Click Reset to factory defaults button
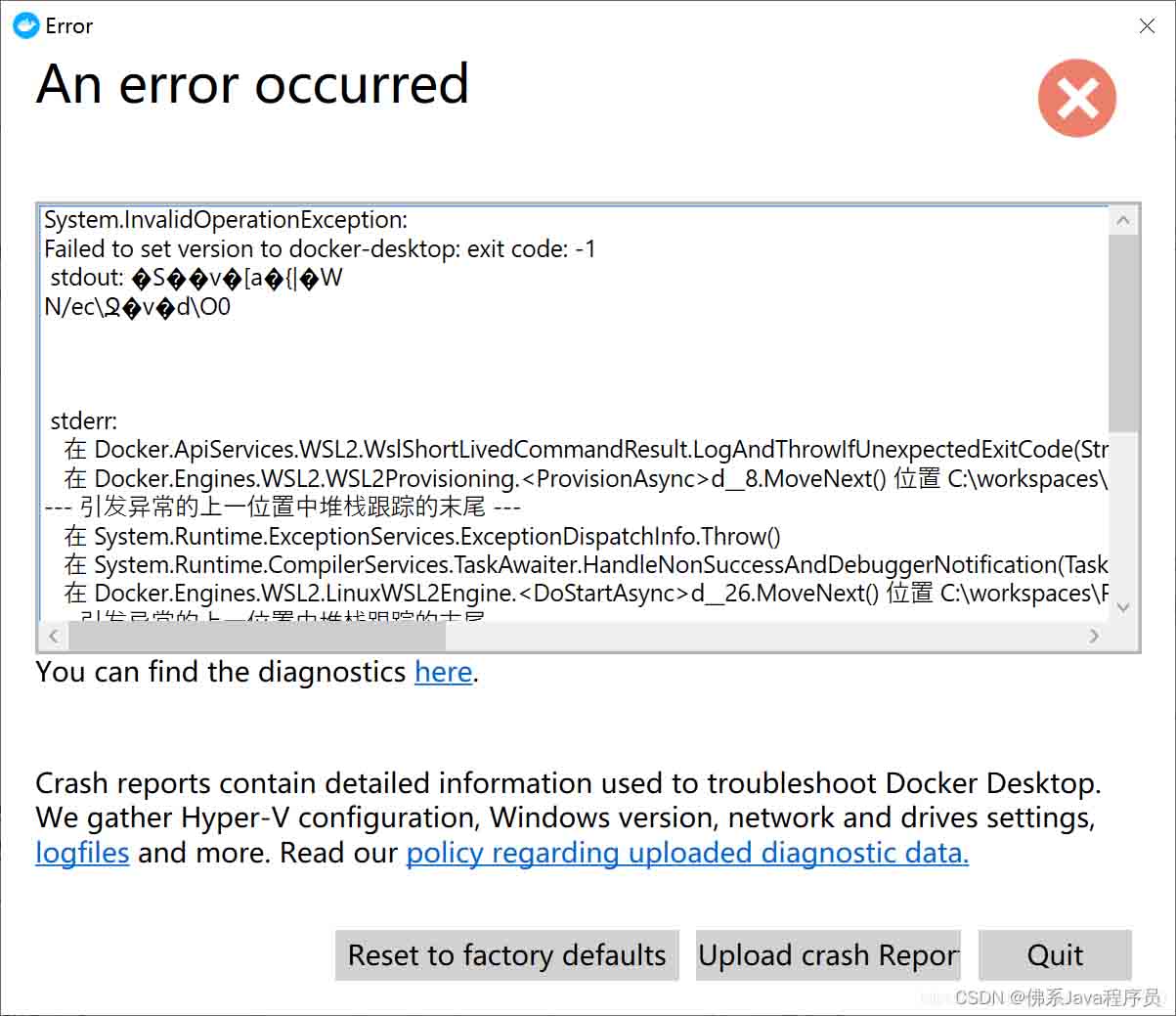This screenshot has width=1176, height=1016. tap(506, 955)
